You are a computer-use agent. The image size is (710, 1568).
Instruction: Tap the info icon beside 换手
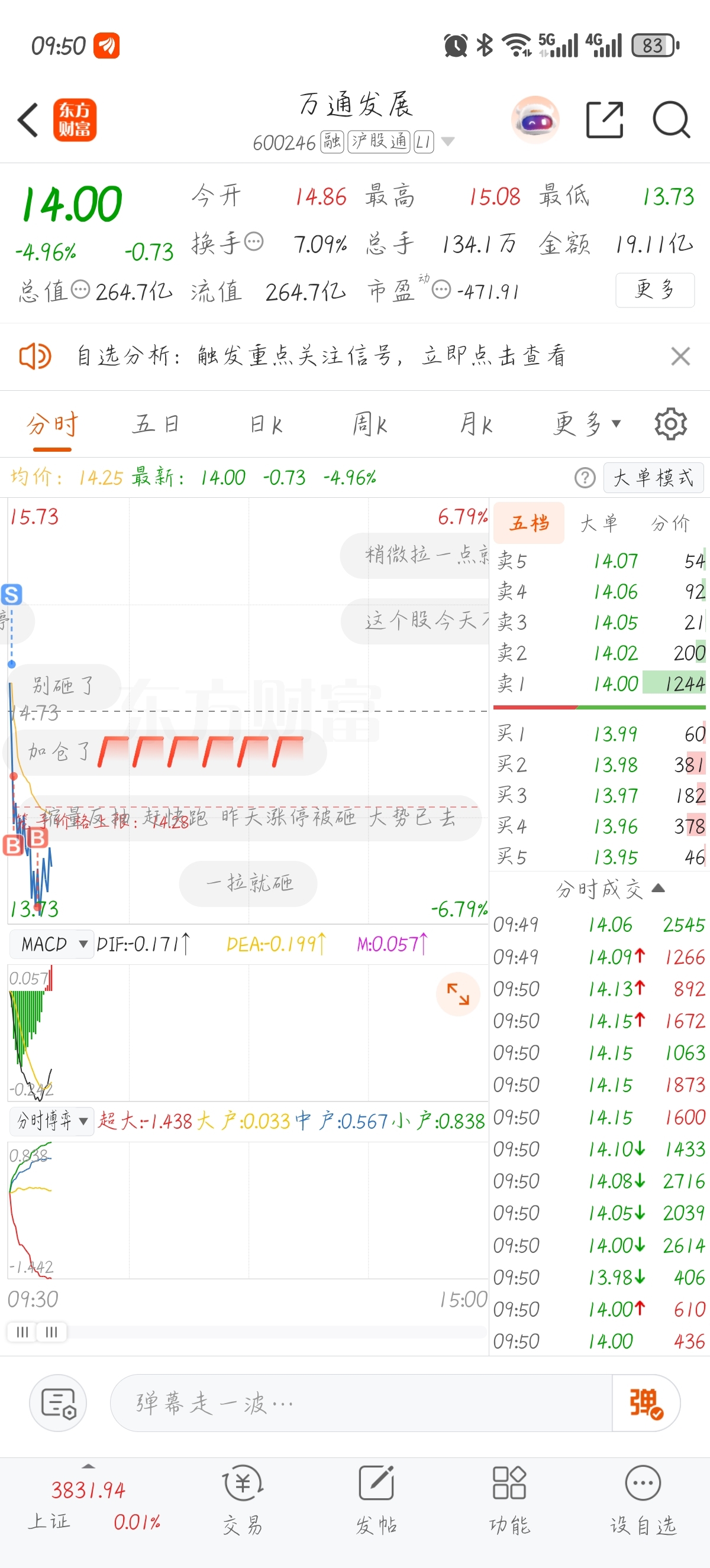(254, 242)
